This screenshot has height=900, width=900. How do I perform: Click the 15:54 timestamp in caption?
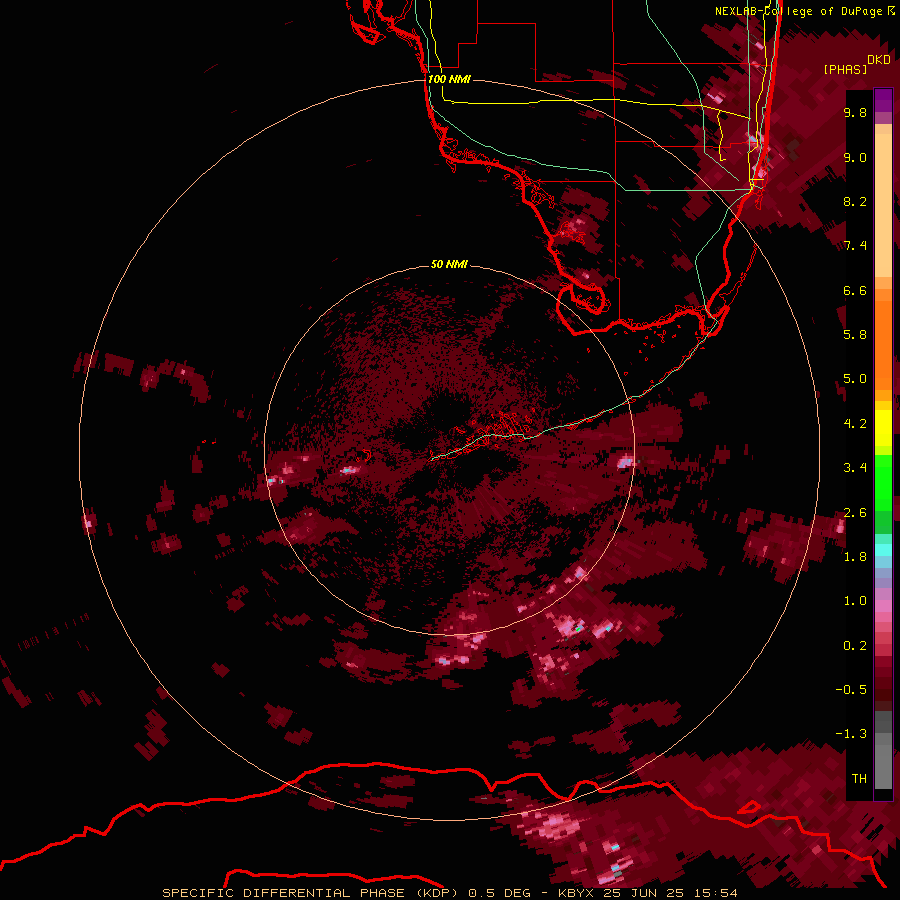(x=717, y=893)
